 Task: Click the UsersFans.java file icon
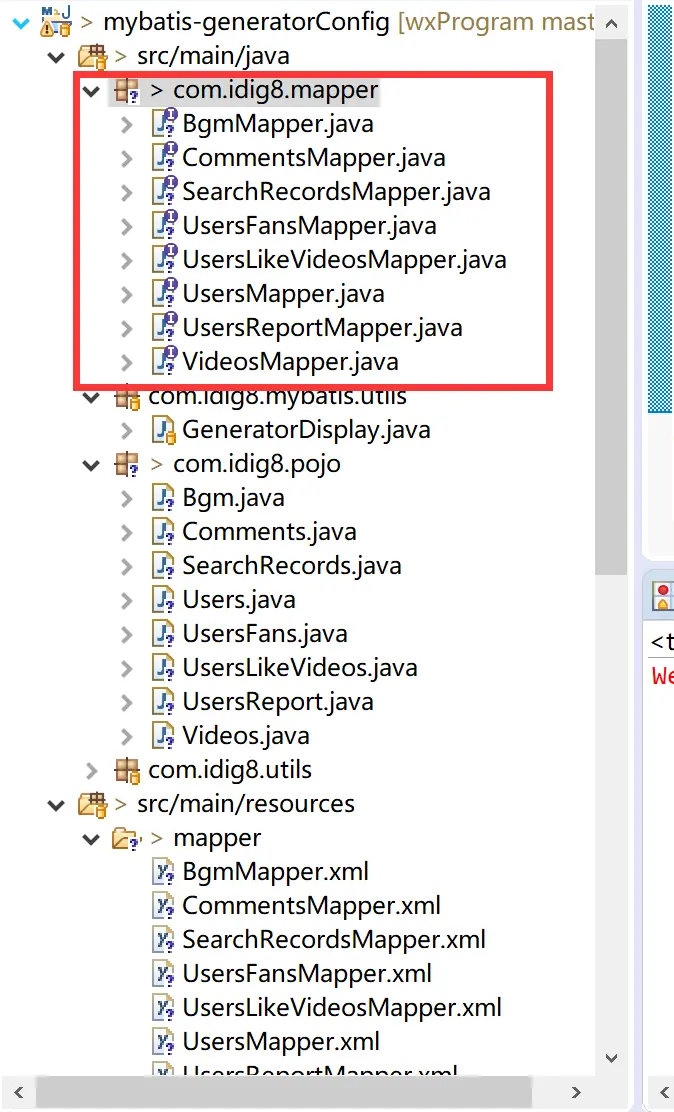[164, 634]
